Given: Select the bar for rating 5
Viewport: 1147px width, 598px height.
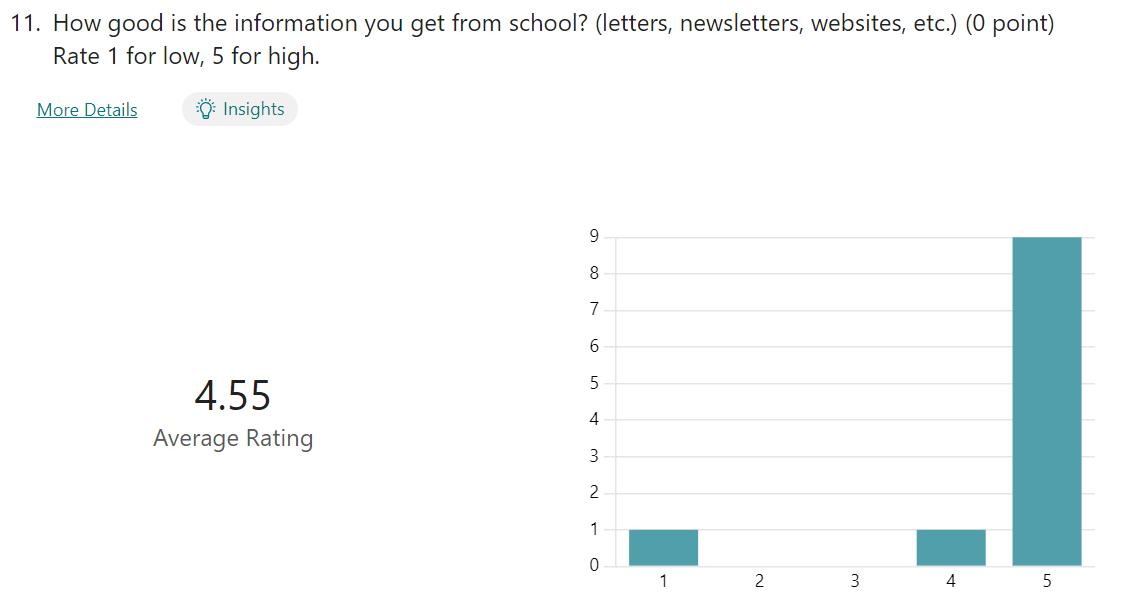Looking at the screenshot, I should click(1047, 401).
